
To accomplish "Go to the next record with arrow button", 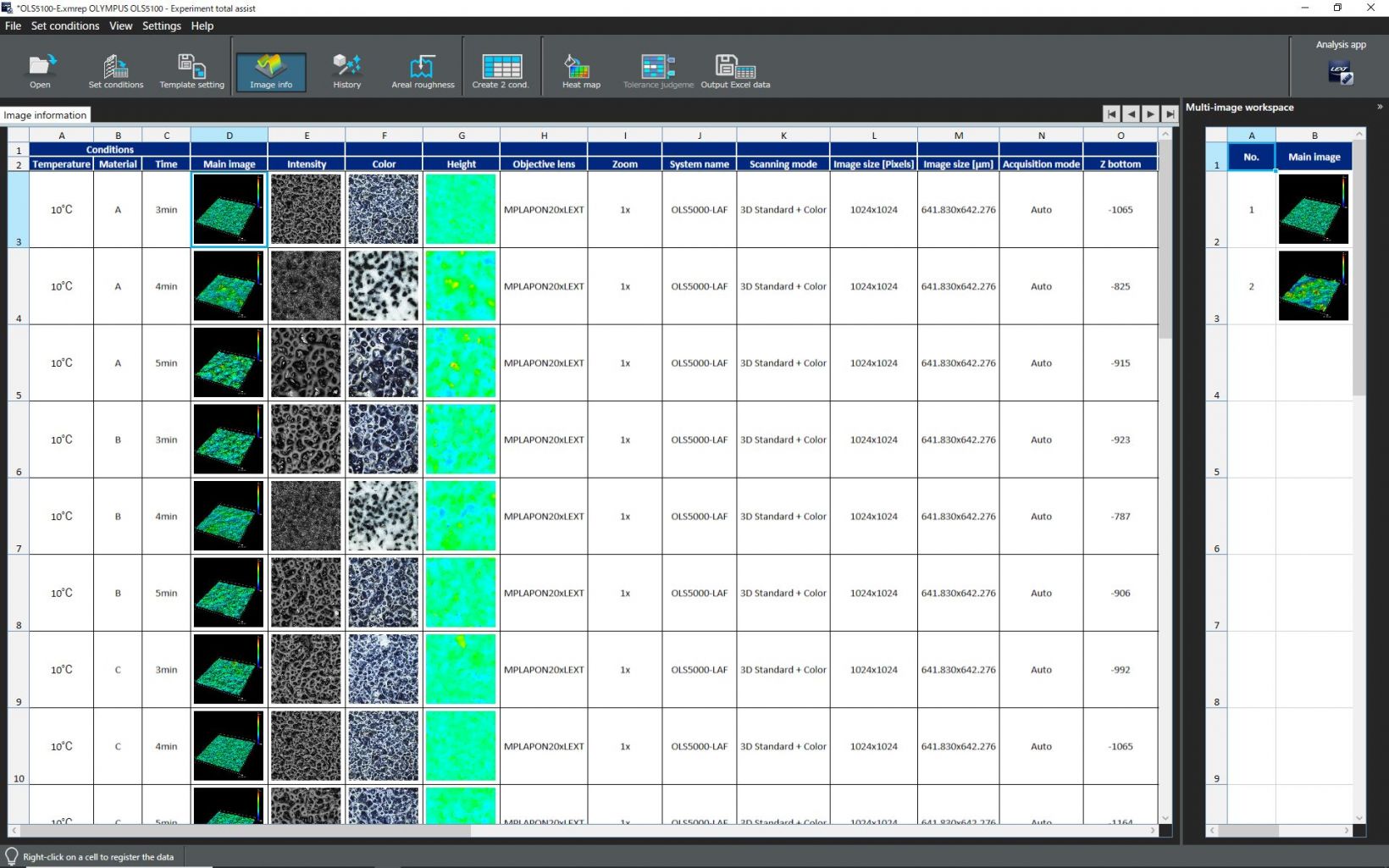I will (1150, 113).
